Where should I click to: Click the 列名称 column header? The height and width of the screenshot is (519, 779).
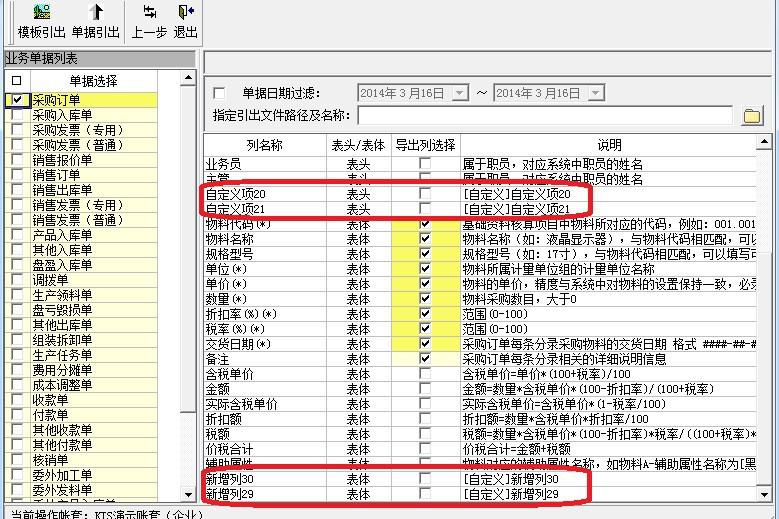pyautogui.click(x=264, y=145)
